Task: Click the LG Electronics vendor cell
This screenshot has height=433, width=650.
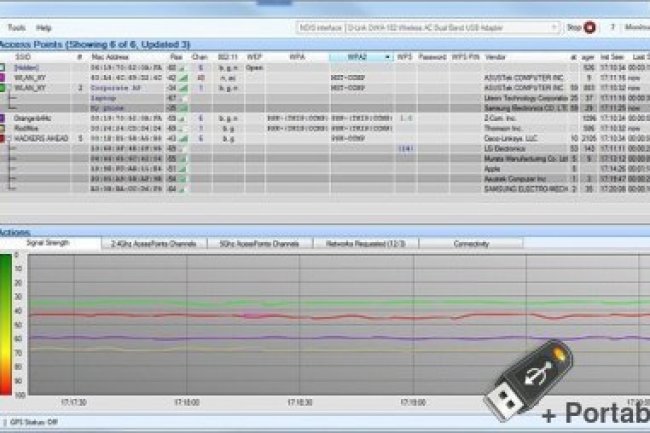Action: (504, 149)
